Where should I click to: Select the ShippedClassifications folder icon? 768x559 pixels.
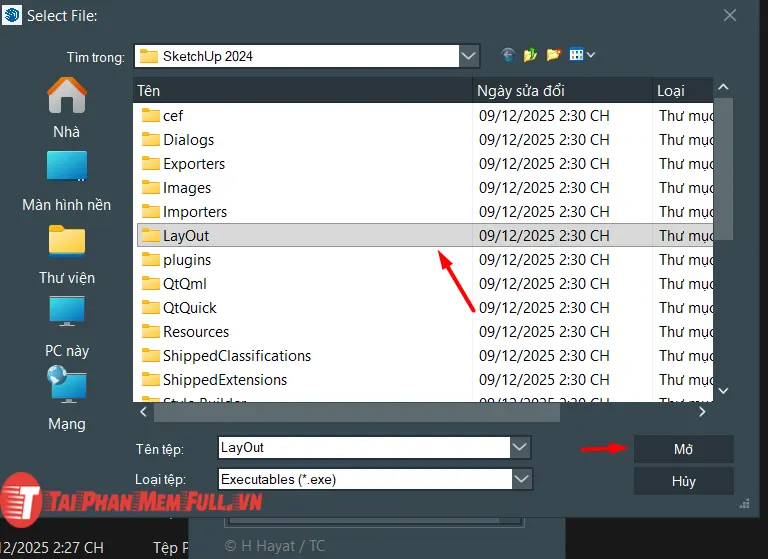click(150, 356)
